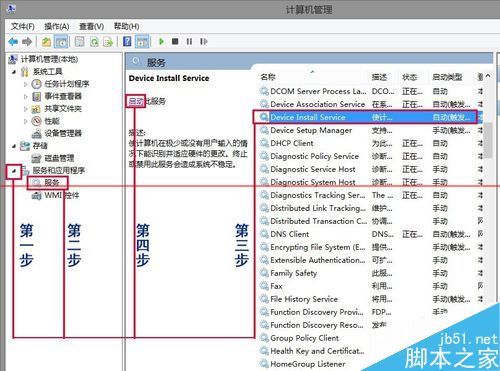
Task: Select Device Setup Manager row
Action: pyautogui.click(x=370, y=130)
